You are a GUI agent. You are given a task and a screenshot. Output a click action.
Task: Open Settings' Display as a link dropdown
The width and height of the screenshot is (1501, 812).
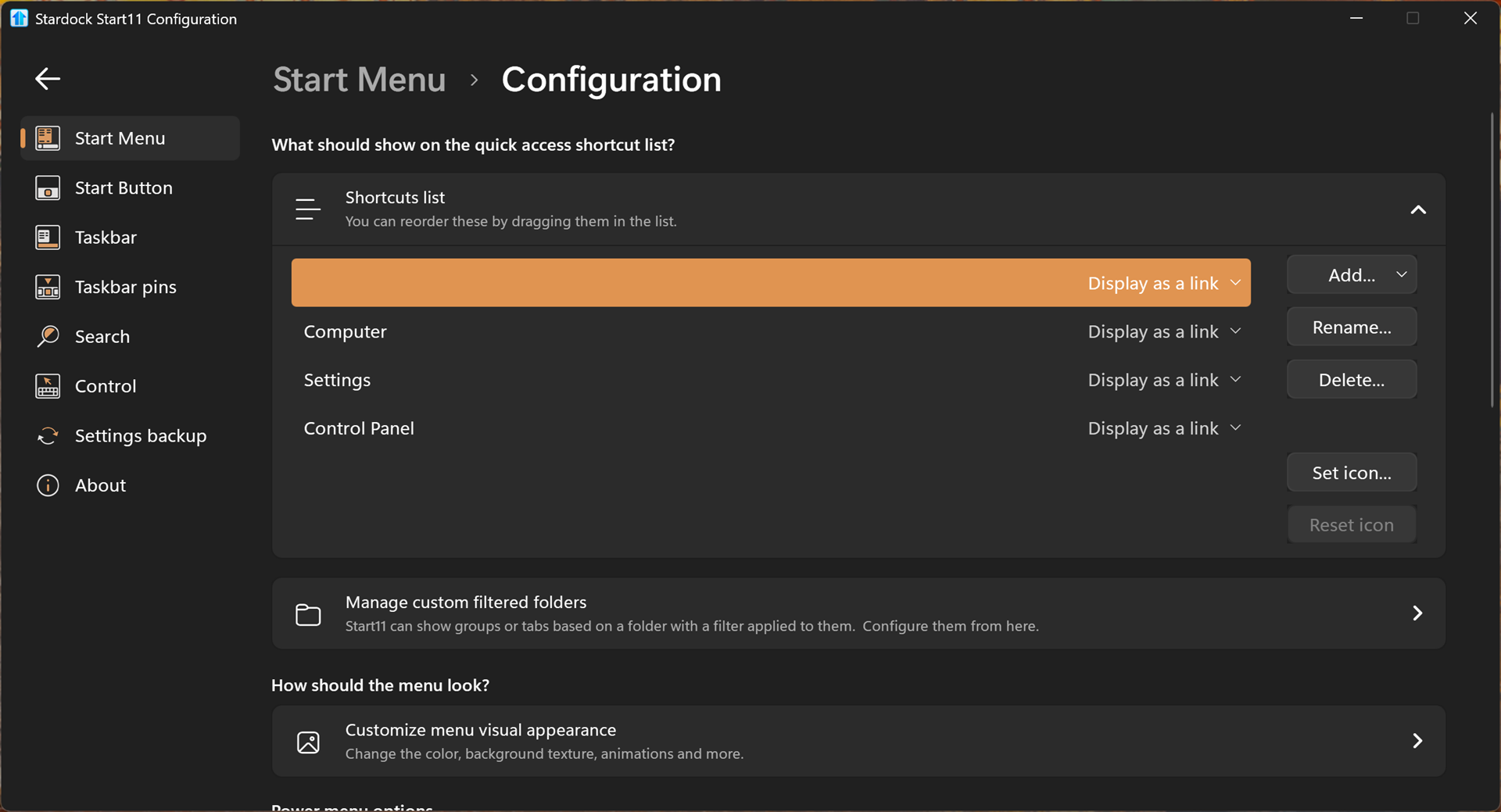click(x=1163, y=381)
